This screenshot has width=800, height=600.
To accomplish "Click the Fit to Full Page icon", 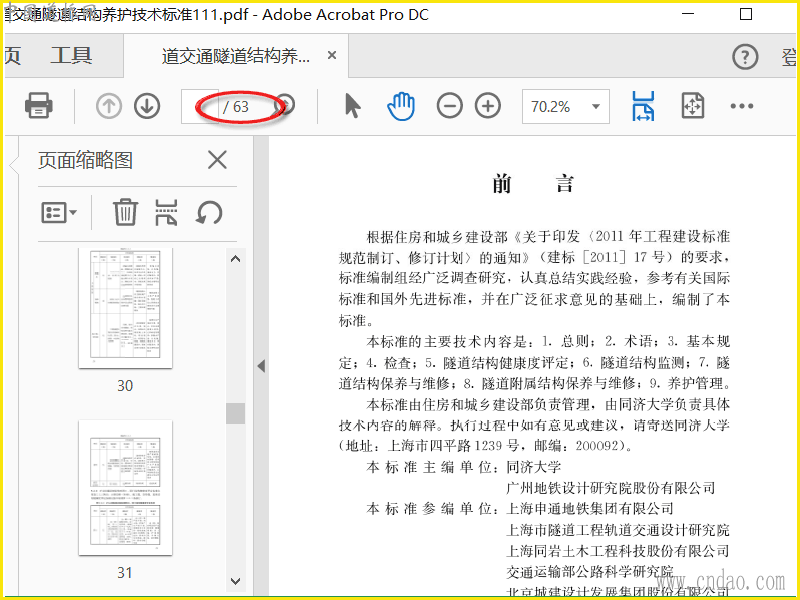I will pos(693,106).
